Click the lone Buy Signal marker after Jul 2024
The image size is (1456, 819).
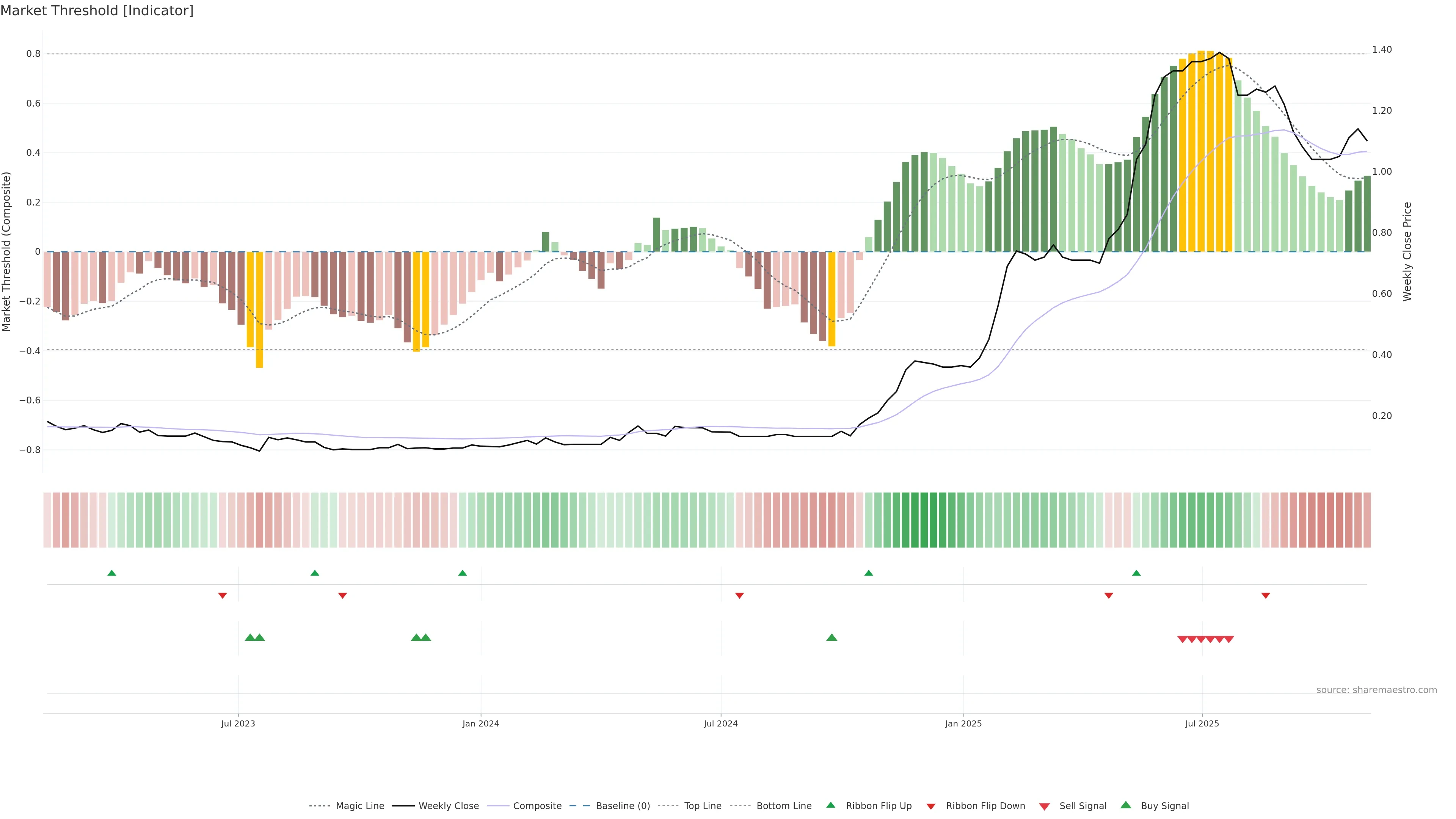832,637
